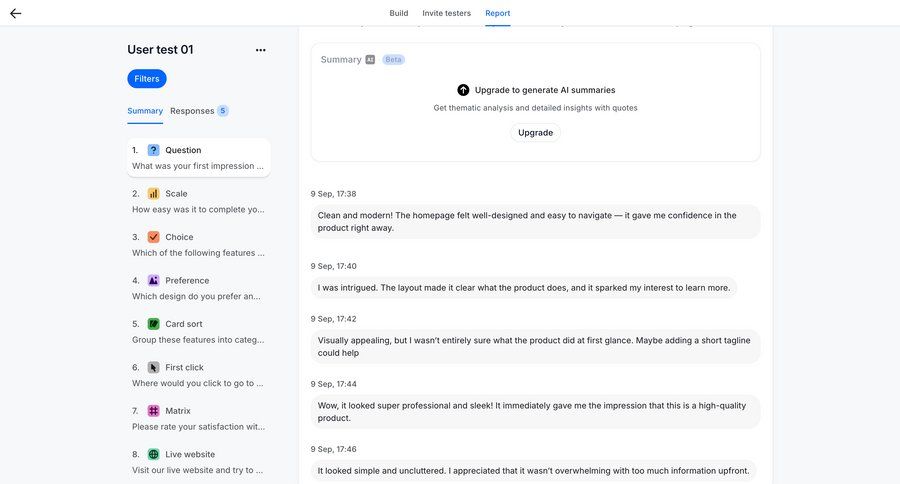
Task: Click the Question type icon
Action: click(x=153, y=150)
